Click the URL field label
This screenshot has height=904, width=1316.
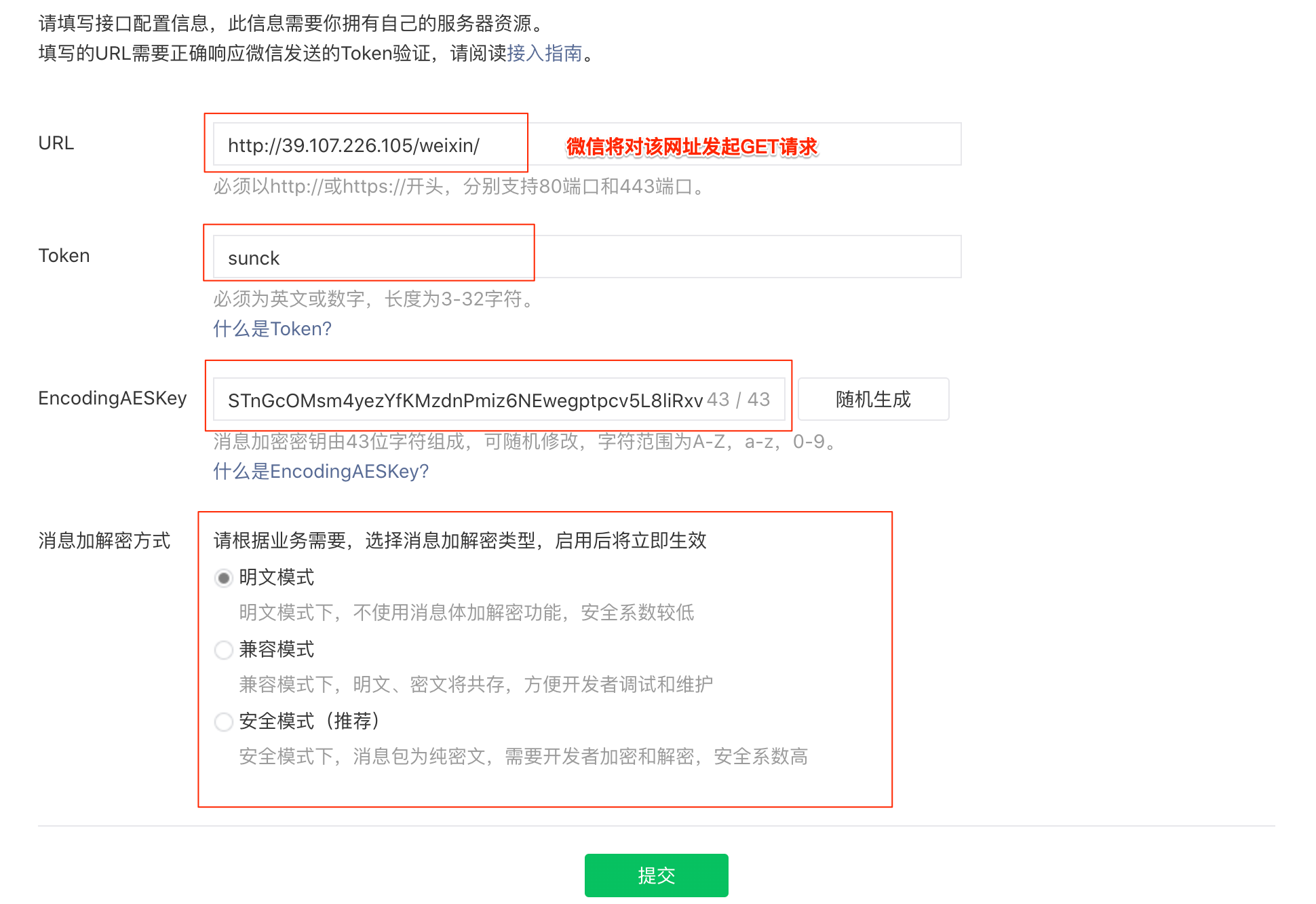[56, 143]
